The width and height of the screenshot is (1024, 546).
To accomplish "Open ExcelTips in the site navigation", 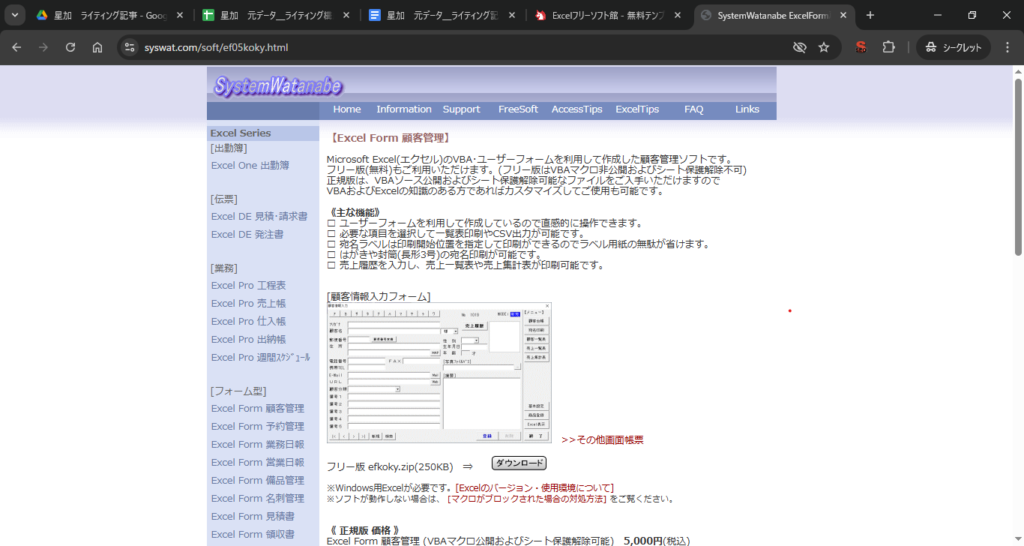I will pyautogui.click(x=637, y=110).
